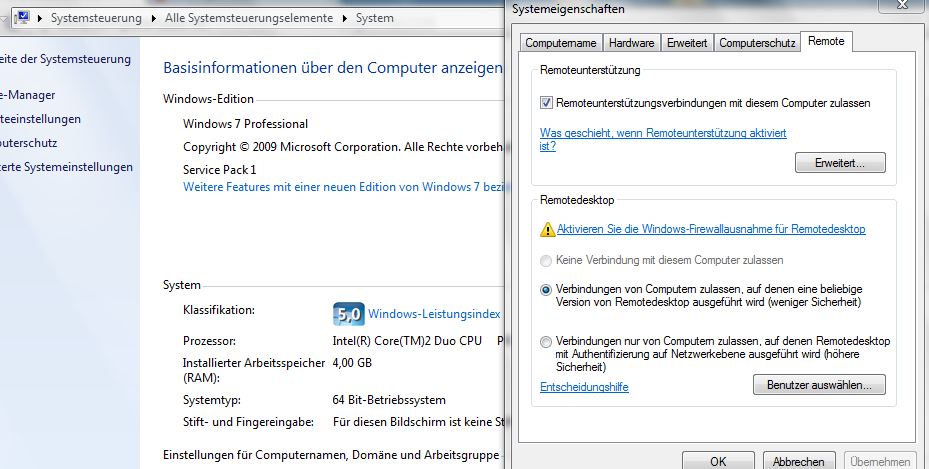Open 'Was geschieht, wenn Remoteunterstützung aktiviert ist?' link
The height and width of the screenshot is (469, 929).
click(x=663, y=139)
